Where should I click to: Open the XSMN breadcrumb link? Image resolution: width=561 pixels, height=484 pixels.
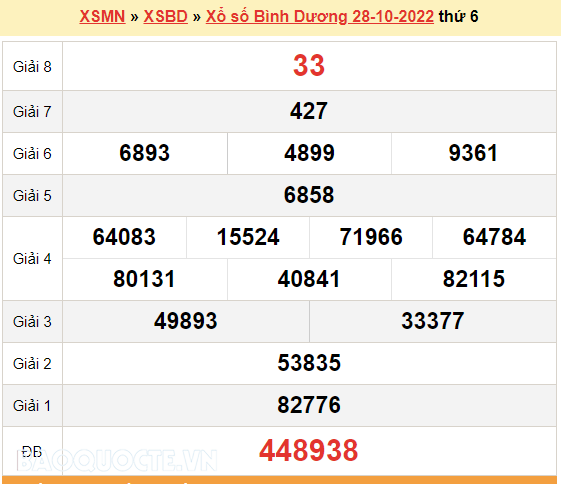coord(102,16)
